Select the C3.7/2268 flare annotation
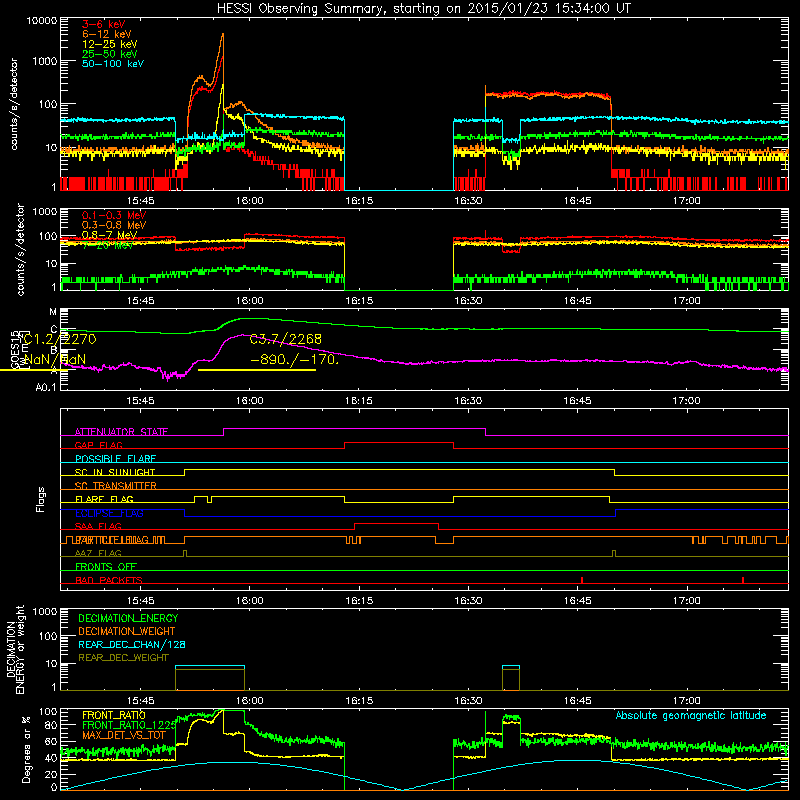Image resolution: width=800 pixels, height=800 pixels. pos(286,339)
